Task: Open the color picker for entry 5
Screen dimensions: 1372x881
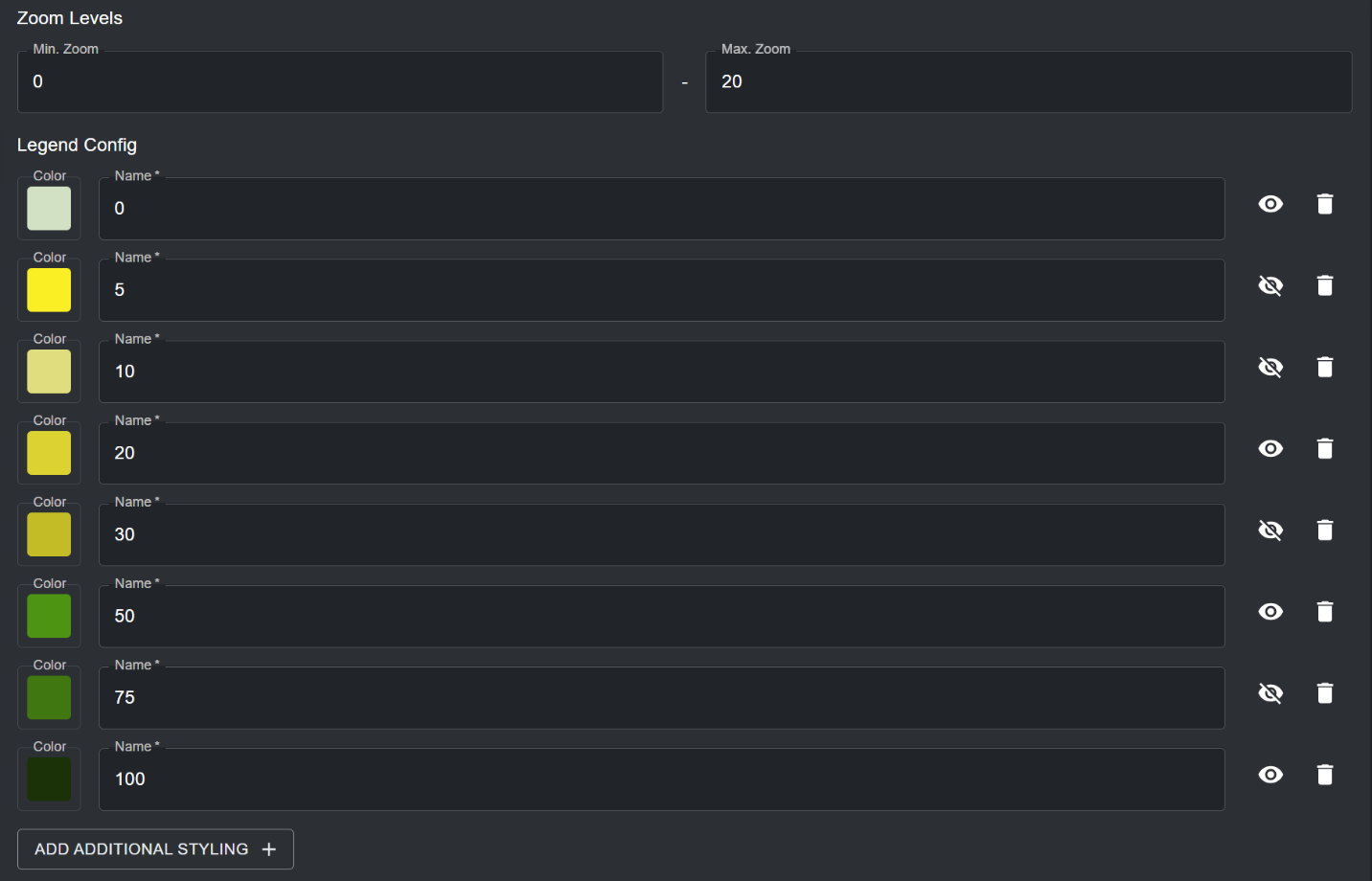Action: 49,290
